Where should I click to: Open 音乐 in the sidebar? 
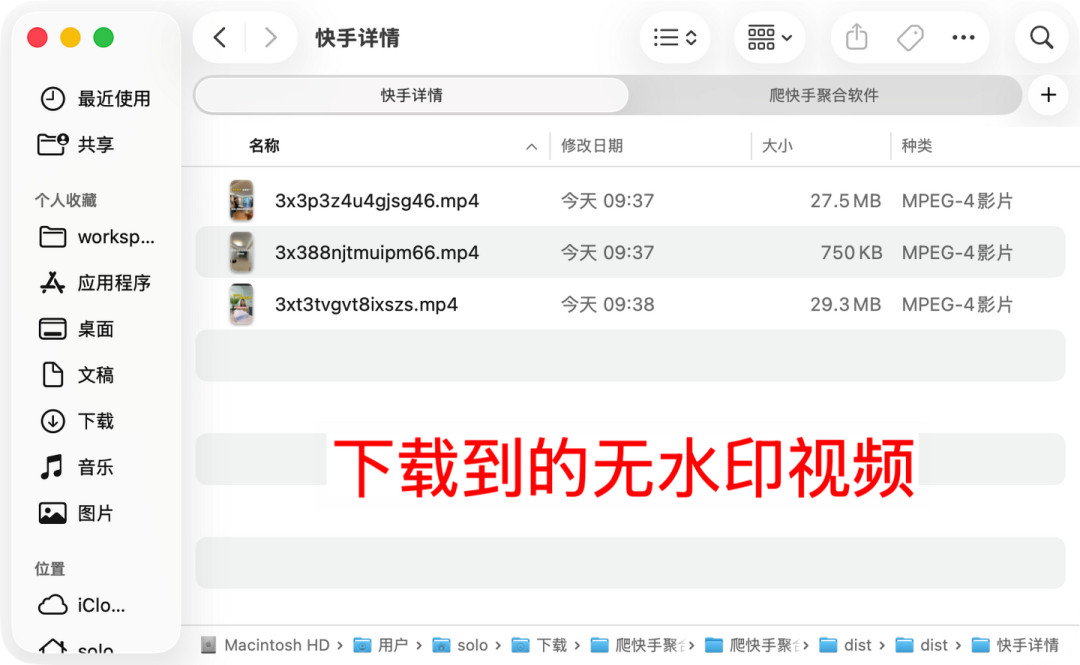pyautogui.click(x=96, y=467)
